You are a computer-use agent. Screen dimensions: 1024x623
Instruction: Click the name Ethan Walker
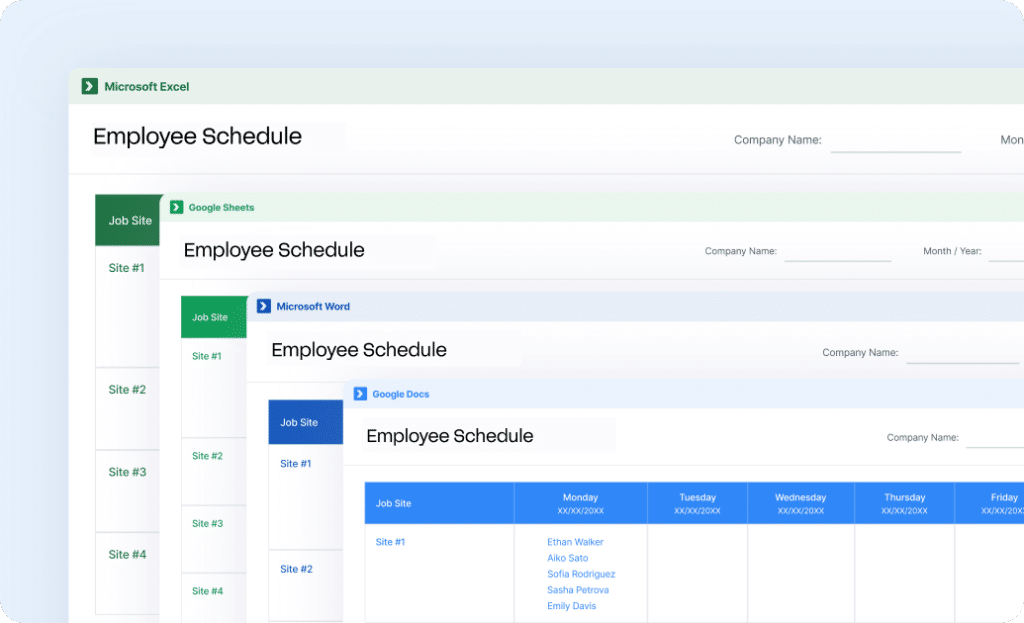[x=575, y=542]
